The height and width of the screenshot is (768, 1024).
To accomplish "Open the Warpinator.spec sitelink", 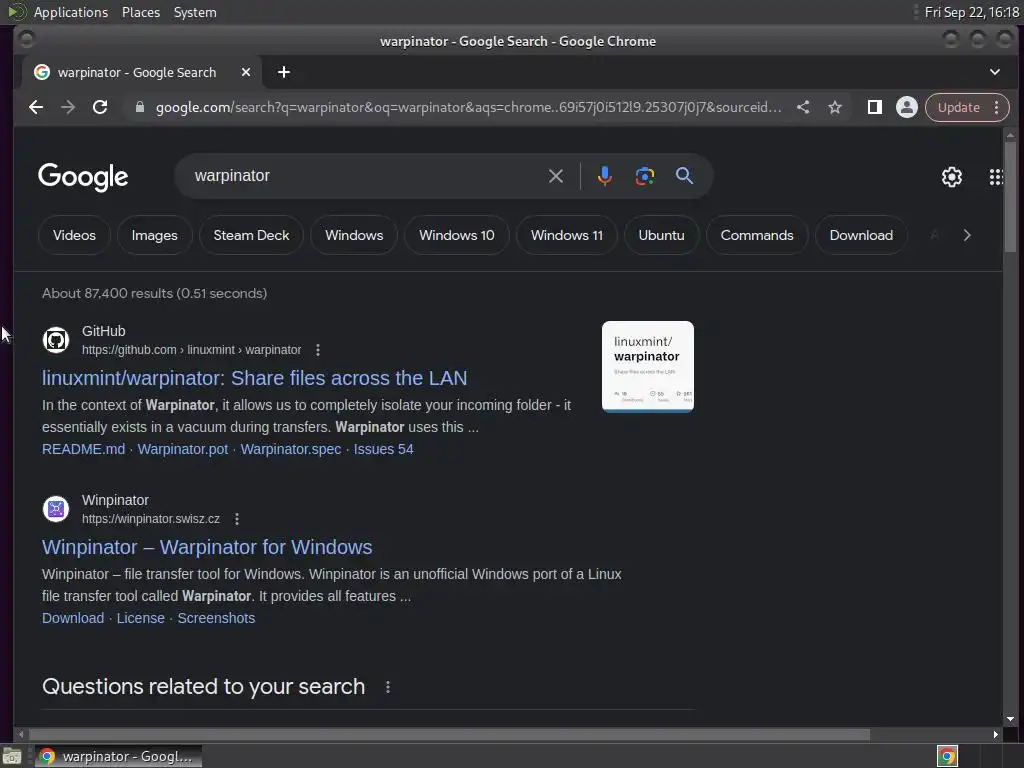I will point(291,449).
